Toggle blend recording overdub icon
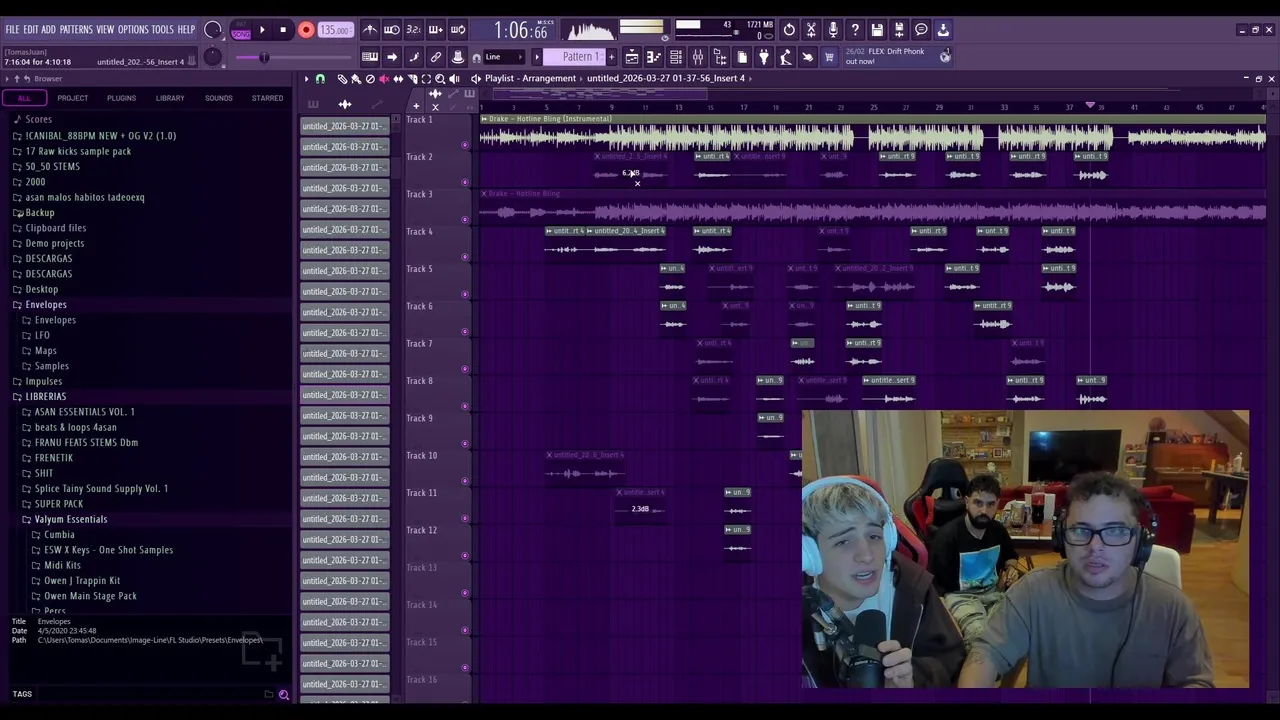The image size is (1280, 720). (436, 30)
